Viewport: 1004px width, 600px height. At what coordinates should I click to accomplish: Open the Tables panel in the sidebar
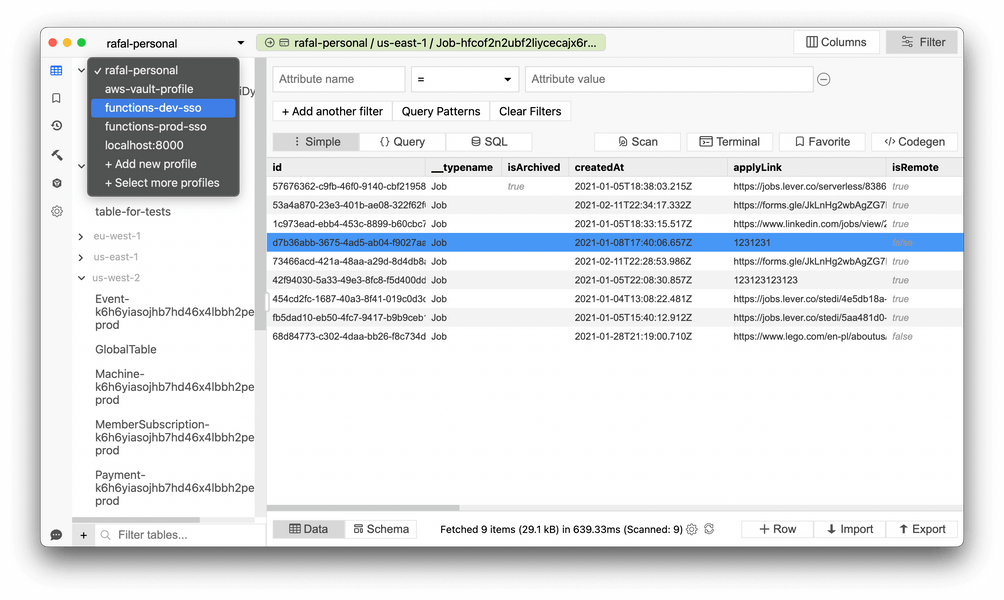tap(56, 71)
